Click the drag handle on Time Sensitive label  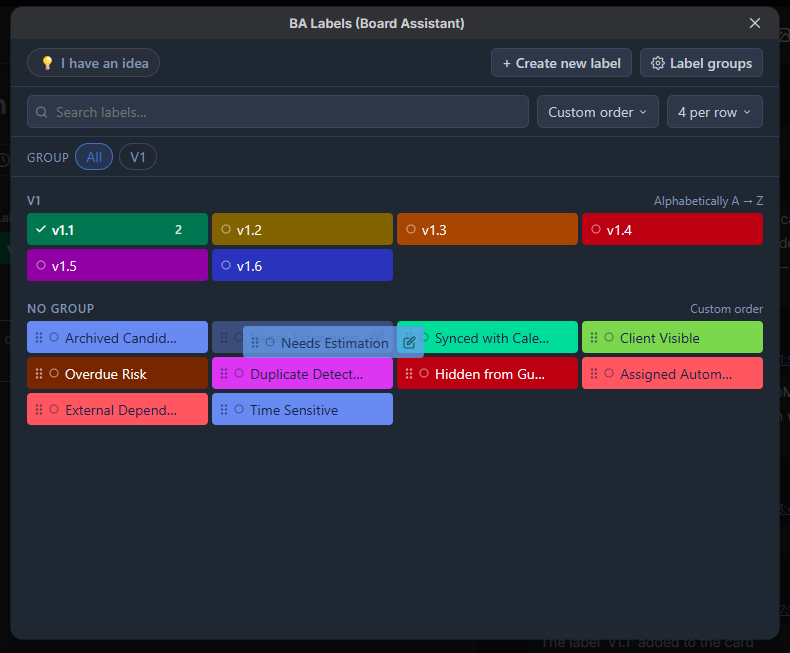tap(224, 410)
